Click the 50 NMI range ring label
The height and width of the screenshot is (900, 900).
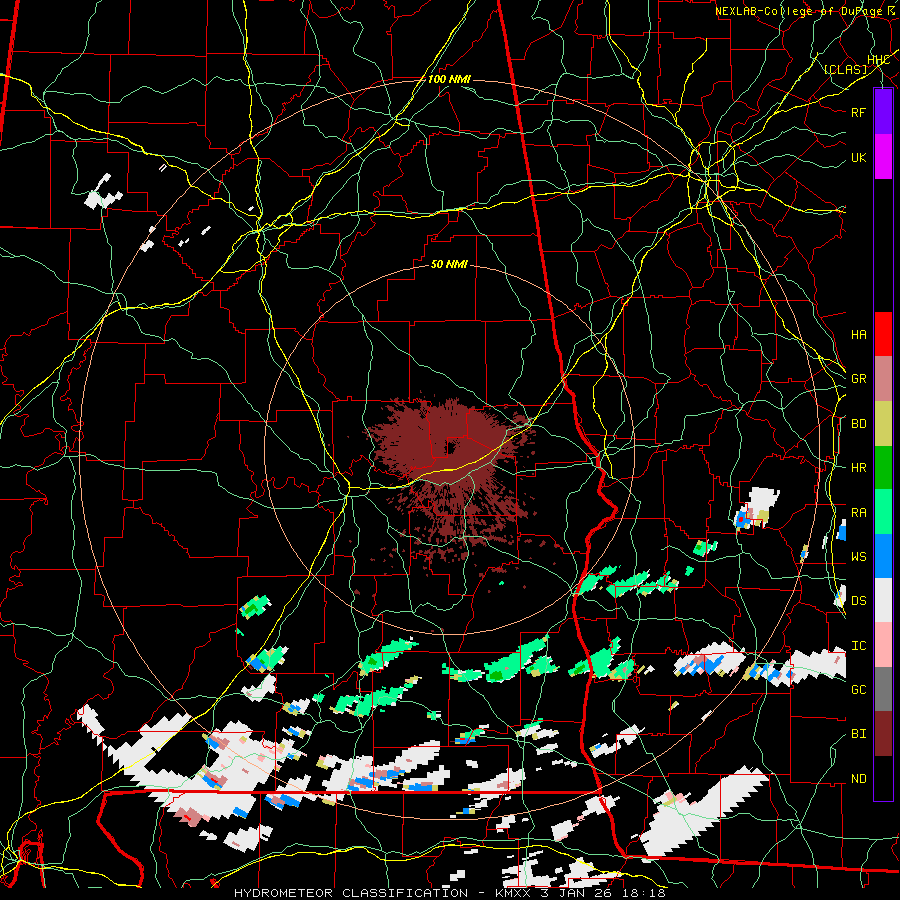449,264
